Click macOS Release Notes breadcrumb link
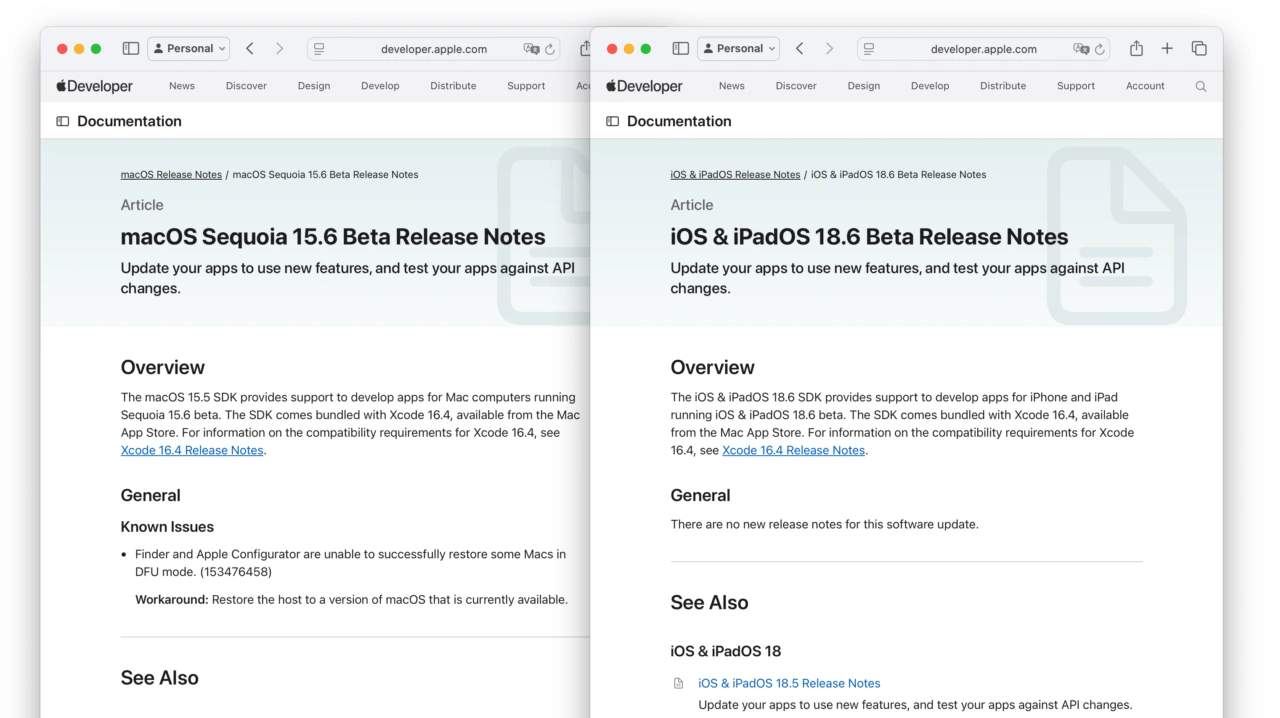The width and height of the screenshot is (1280, 718). (171, 174)
